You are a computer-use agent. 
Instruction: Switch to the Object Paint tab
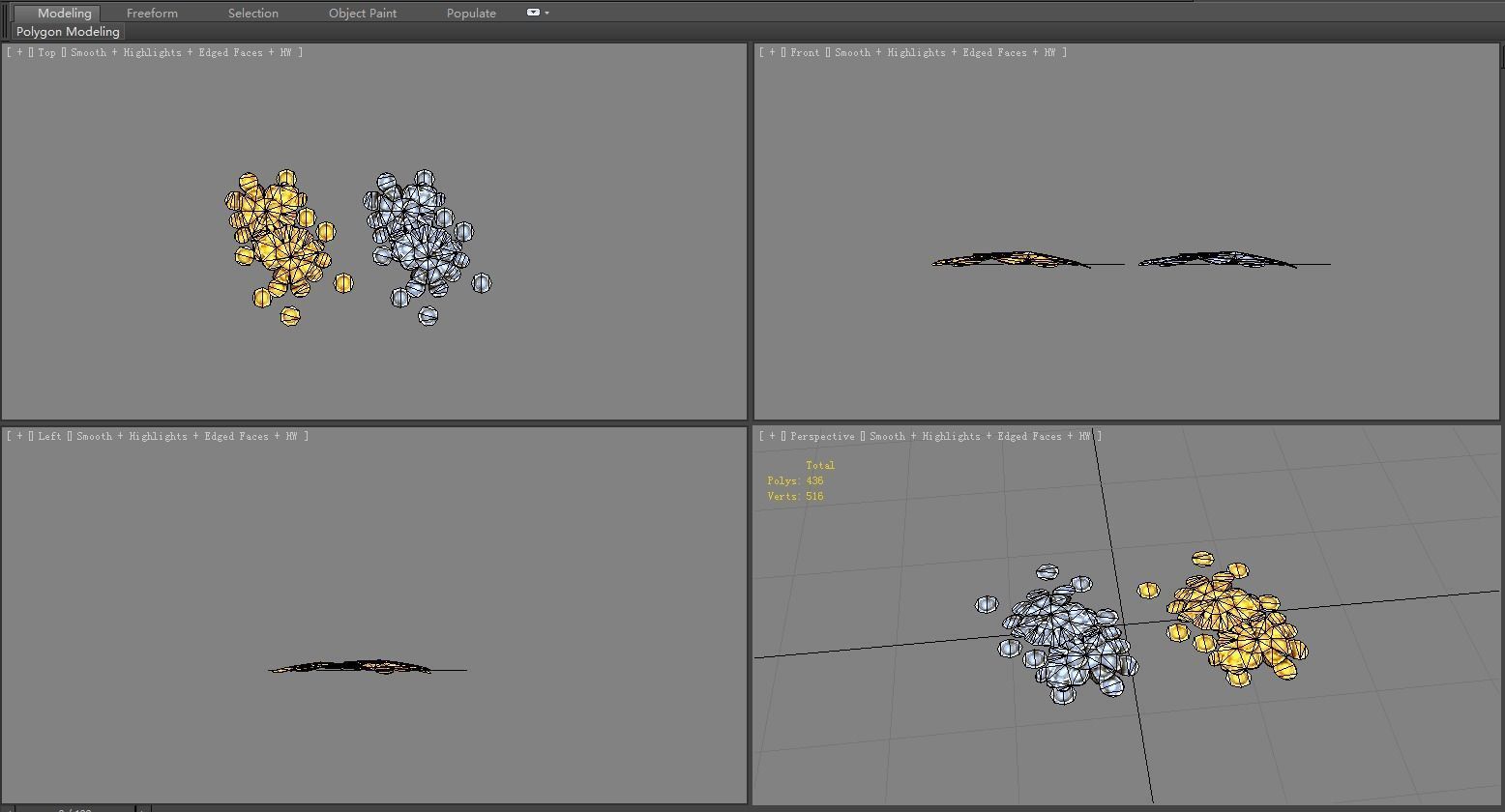(x=363, y=13)
